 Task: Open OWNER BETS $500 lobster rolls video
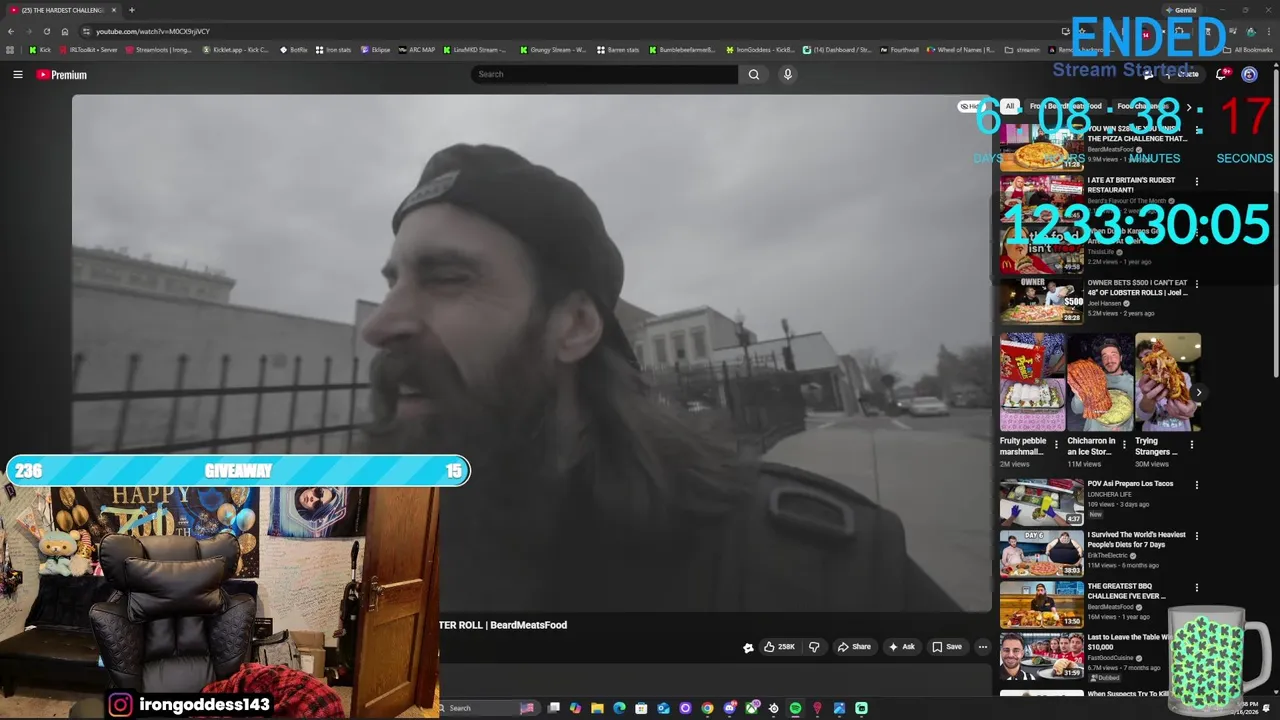[x=1137, y=287]
